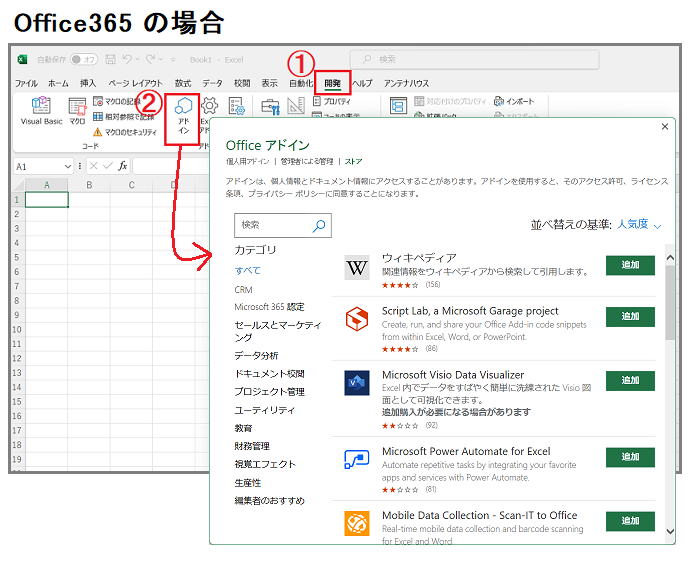
Task: Click the Wikipedia add-in icon
Action: [357, 267]
